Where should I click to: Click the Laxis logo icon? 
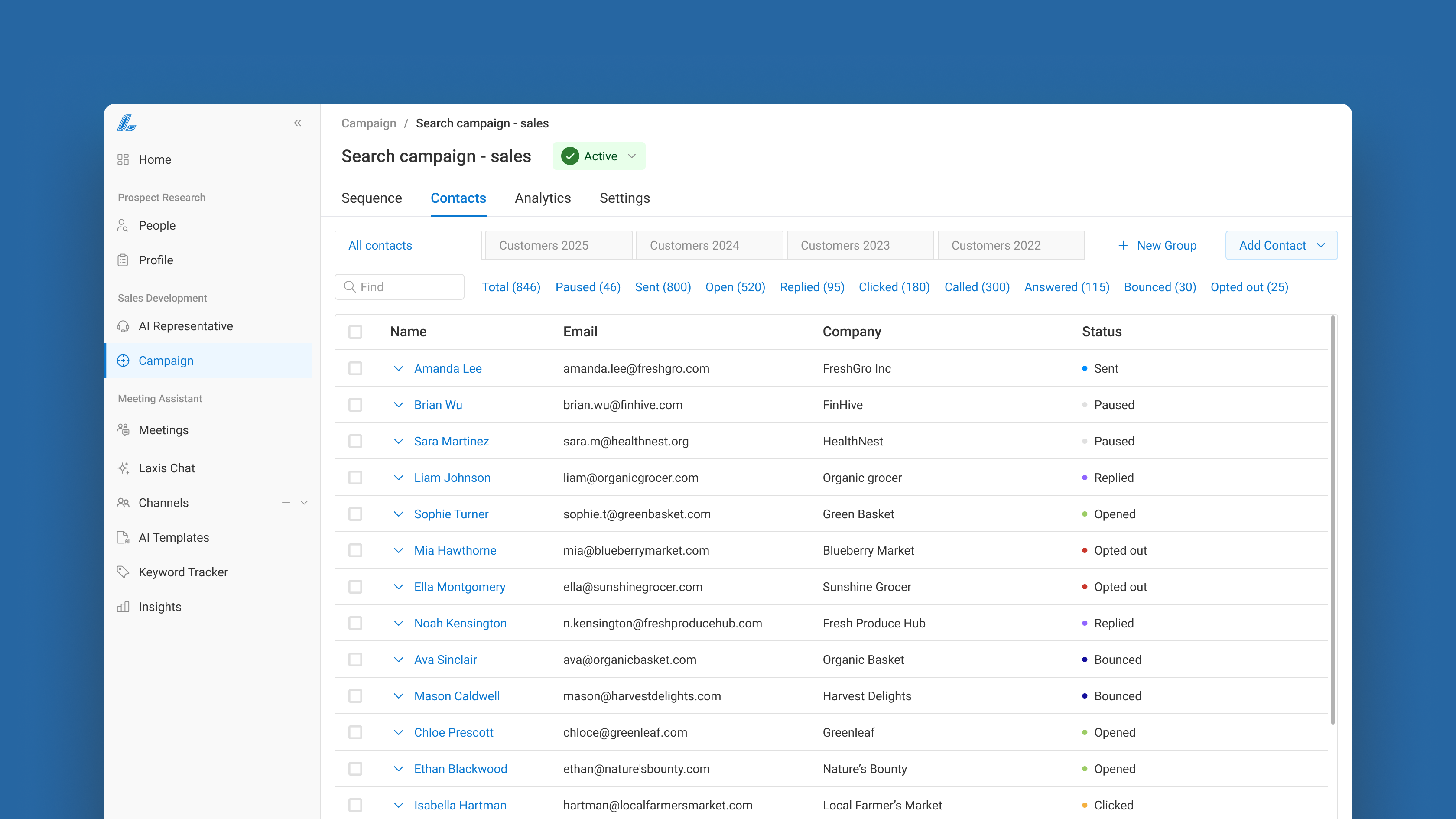click(x=127, y=123)
